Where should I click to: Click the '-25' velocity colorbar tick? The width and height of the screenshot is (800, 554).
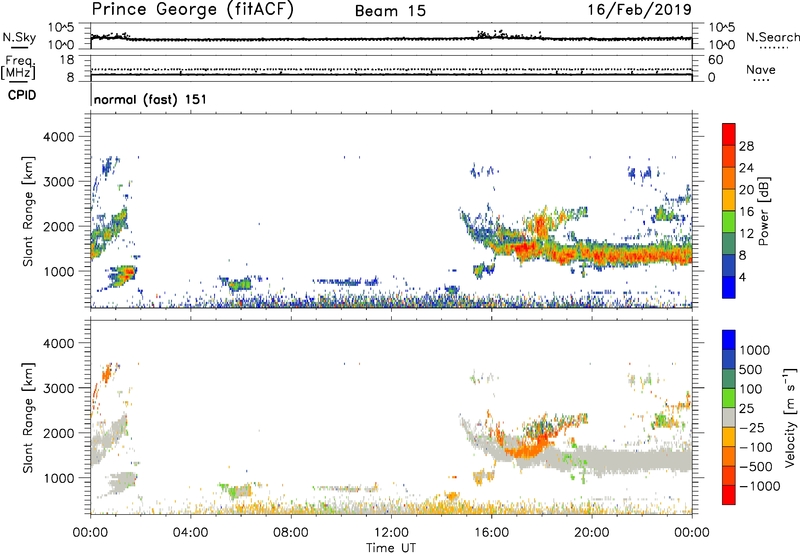coord(752,428)
